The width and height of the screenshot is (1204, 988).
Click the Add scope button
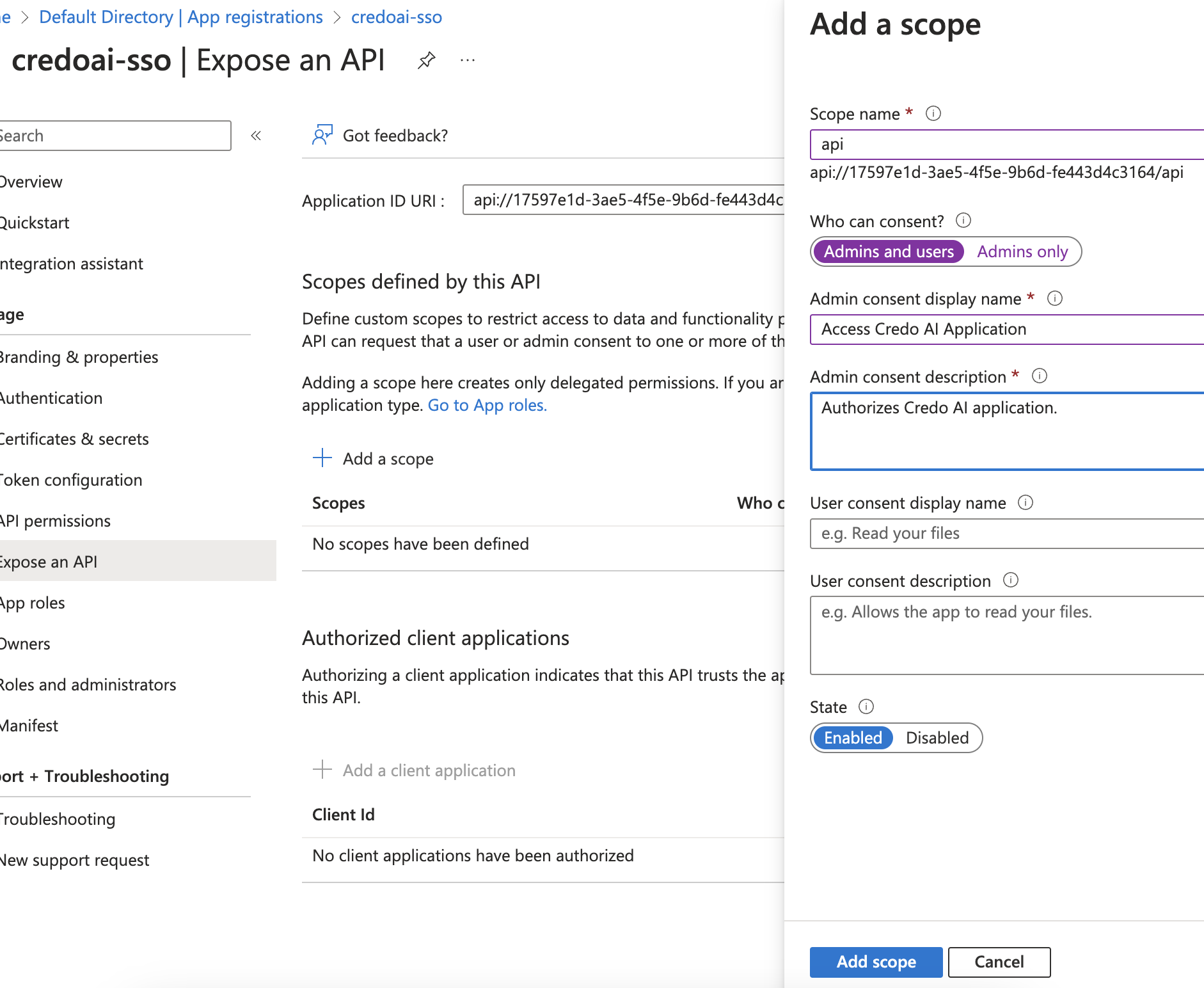876,962
